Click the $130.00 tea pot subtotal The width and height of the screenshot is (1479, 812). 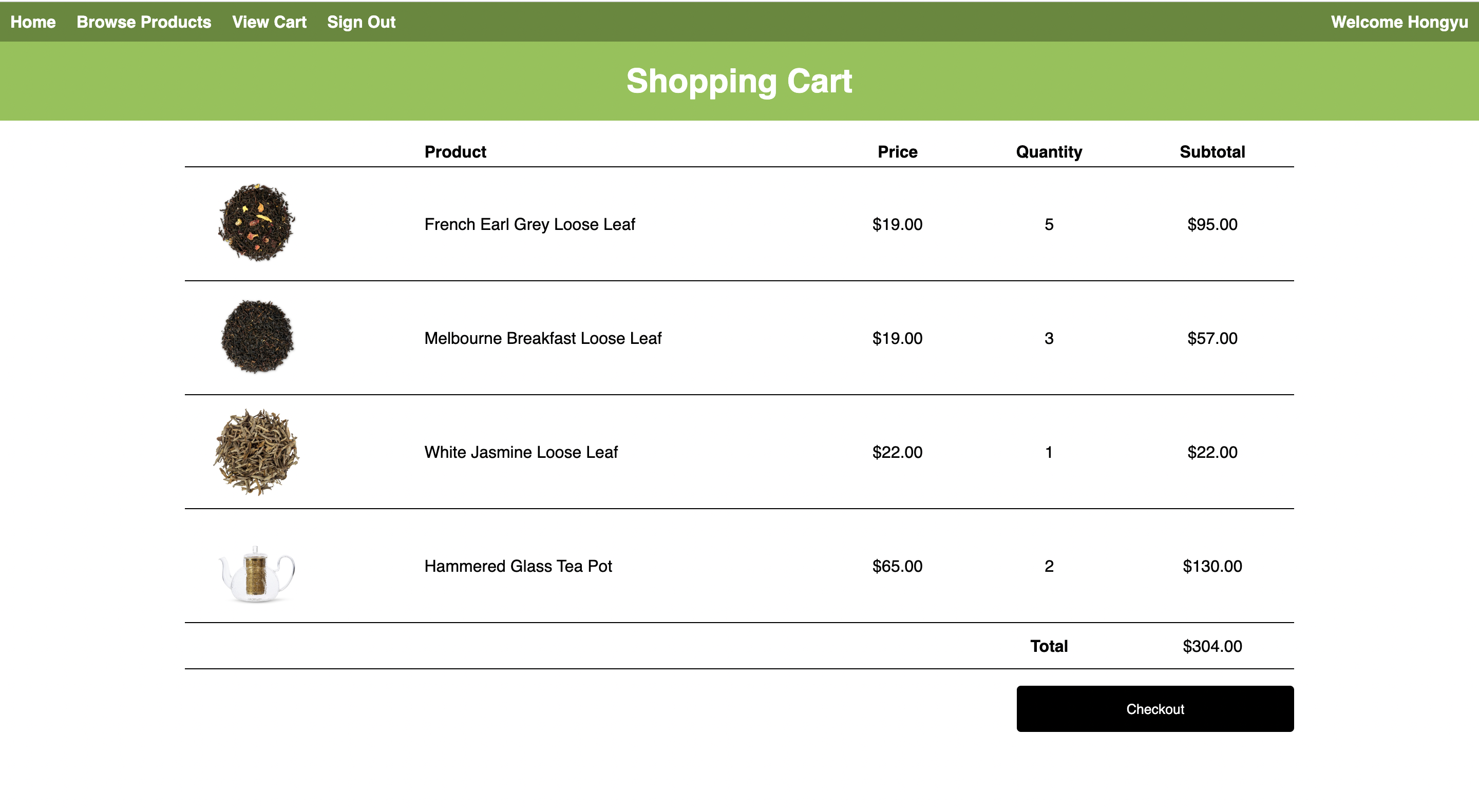(x=1211, y=566)
